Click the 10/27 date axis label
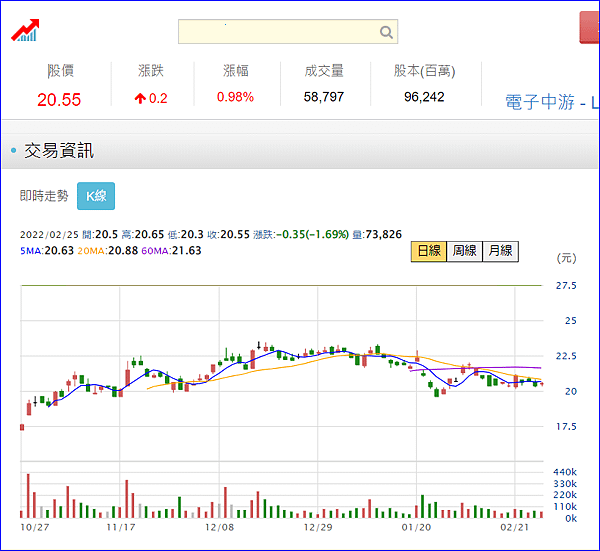Image resolution: width=600 pixels, height=551 pixels. (x=35, y=528)
